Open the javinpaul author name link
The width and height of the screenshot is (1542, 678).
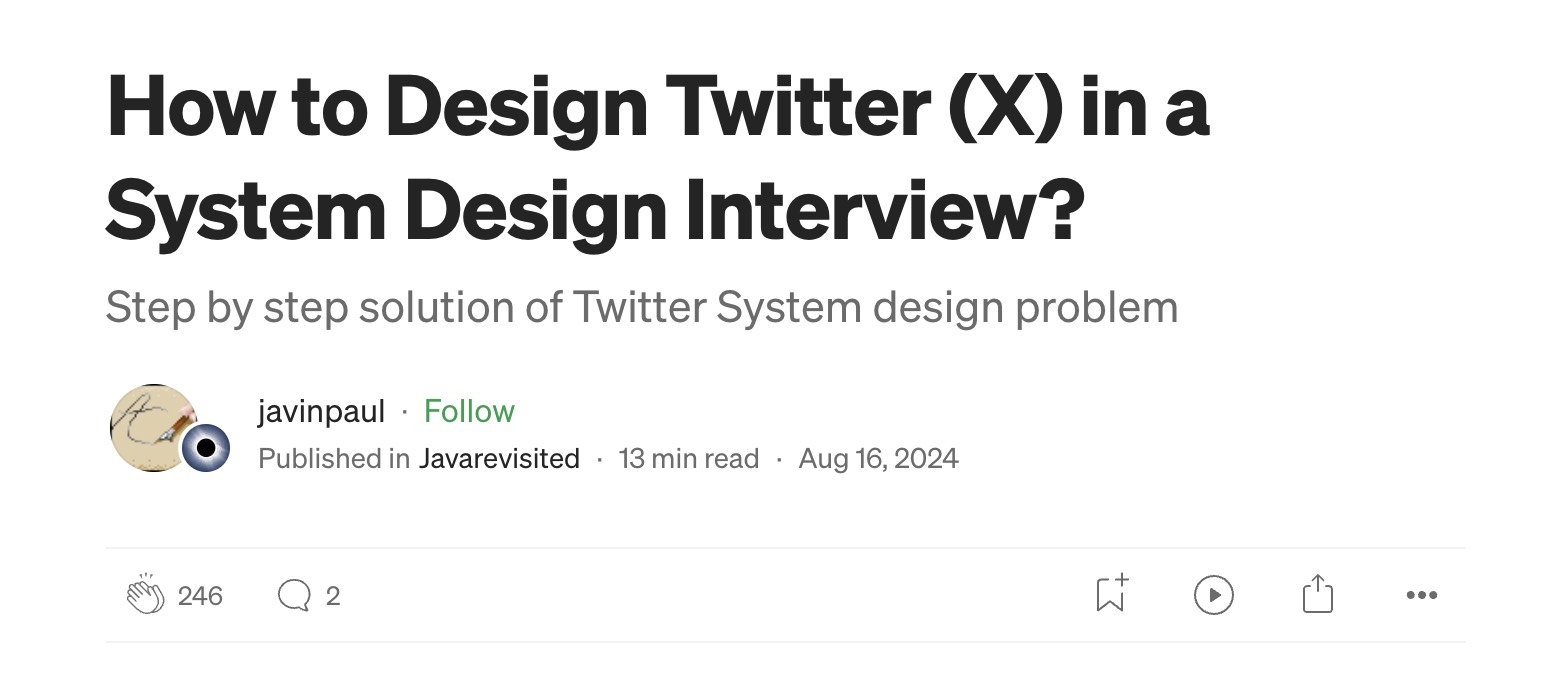[x=321, y=411]
